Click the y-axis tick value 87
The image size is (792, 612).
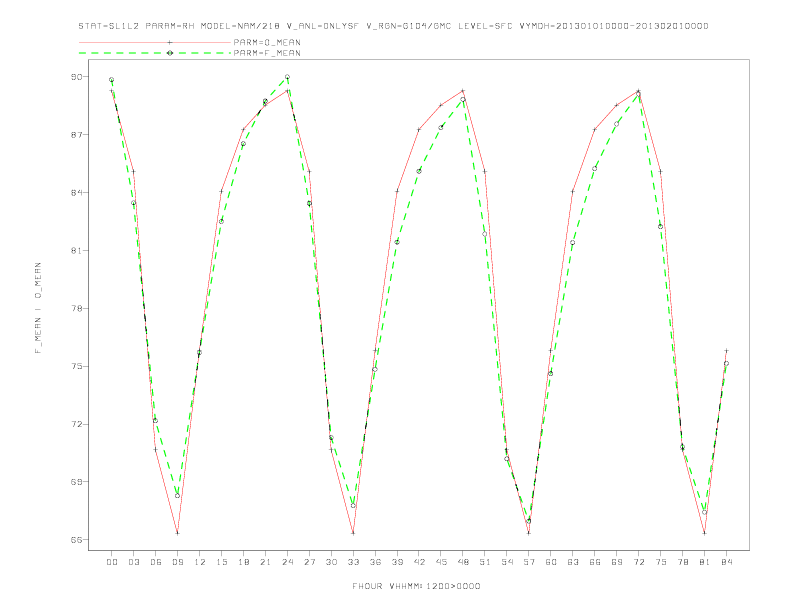[77, 135]
